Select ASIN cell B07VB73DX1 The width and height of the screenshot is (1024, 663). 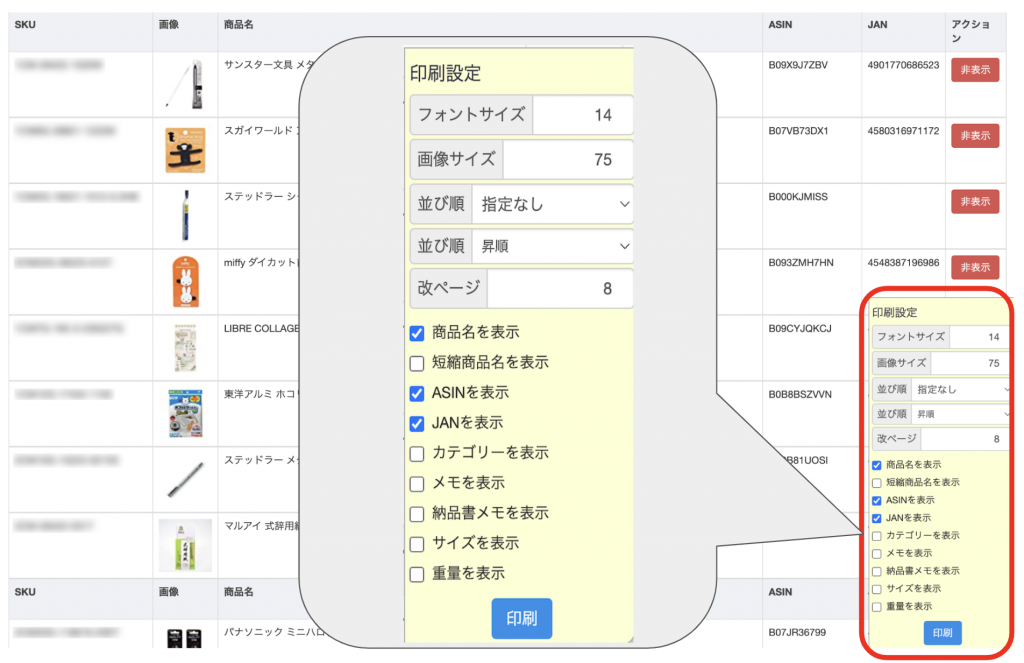[798, 131]
